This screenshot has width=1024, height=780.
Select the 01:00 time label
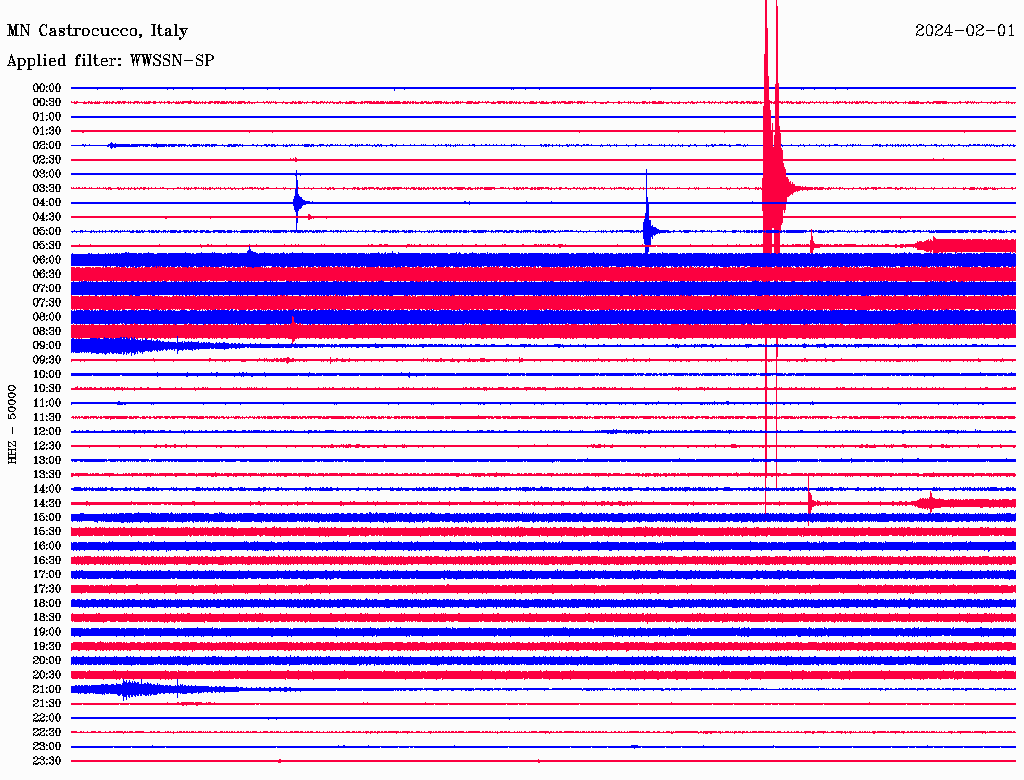point(47,116)
